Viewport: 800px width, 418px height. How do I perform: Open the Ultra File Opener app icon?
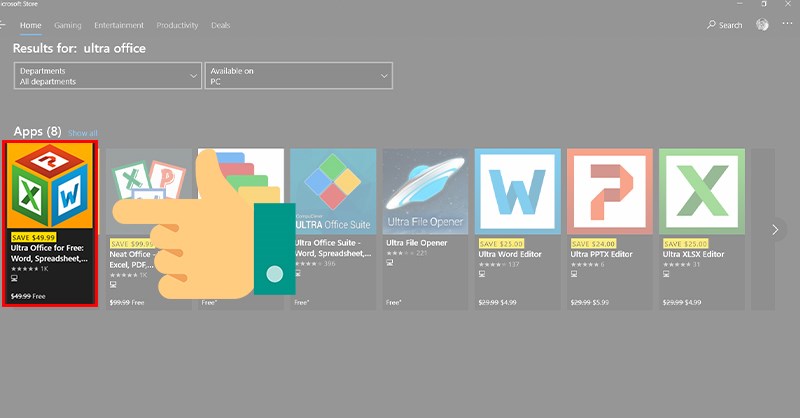pos(425,190)
